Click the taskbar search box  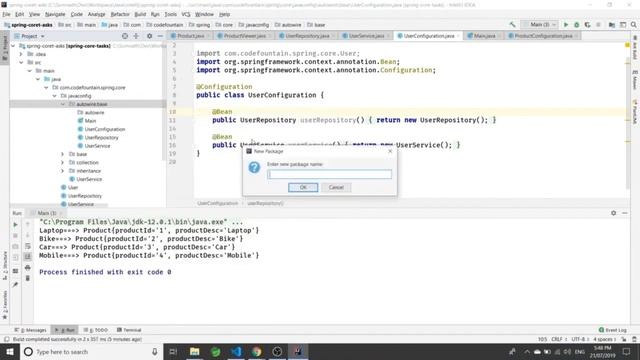tap(92, 352)
